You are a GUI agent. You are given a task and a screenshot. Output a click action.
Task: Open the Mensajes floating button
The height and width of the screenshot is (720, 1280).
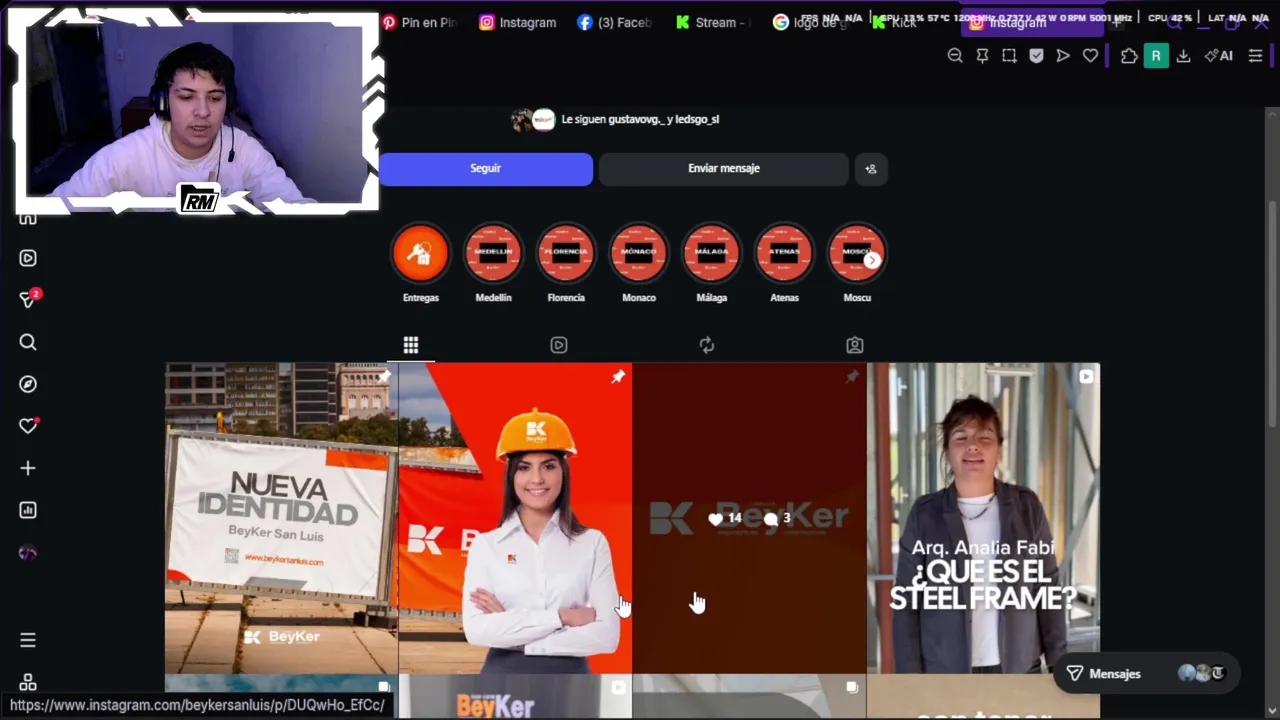(x=1148, y=674)
